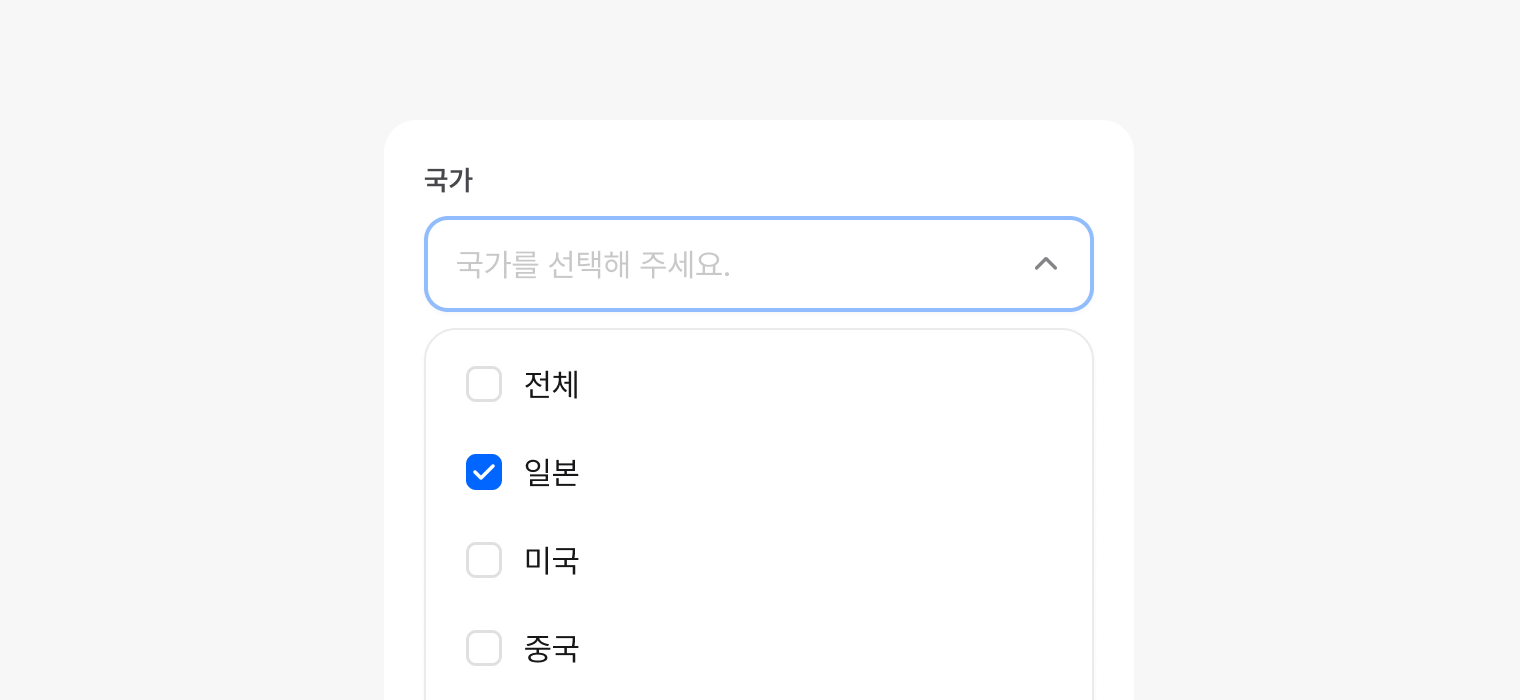Click the 국가 field label
Viewport: 1520px width, 700px height.
[x=448, y=180]
